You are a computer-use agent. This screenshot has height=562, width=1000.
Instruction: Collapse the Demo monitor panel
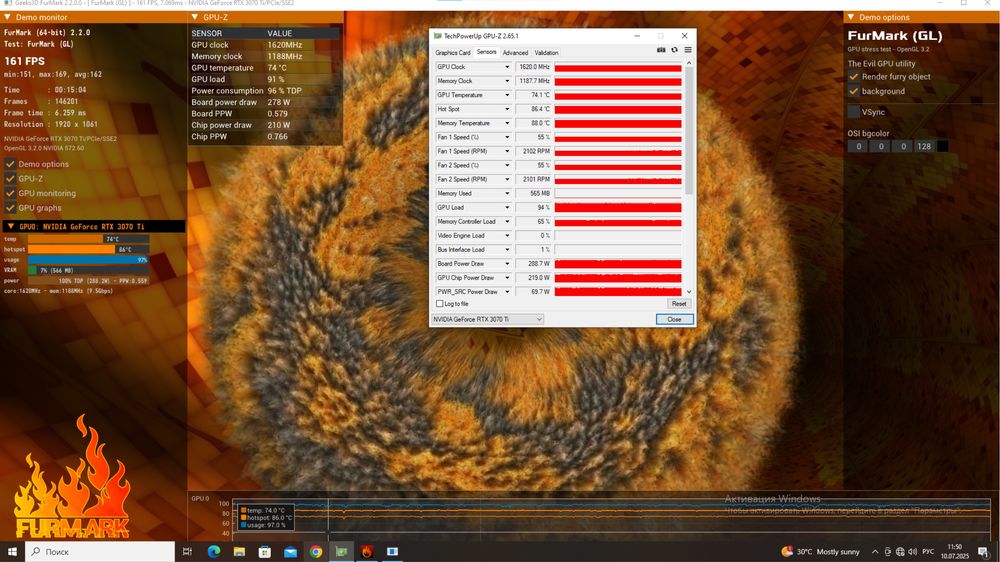pyautogui.click(x=8, y=17)
